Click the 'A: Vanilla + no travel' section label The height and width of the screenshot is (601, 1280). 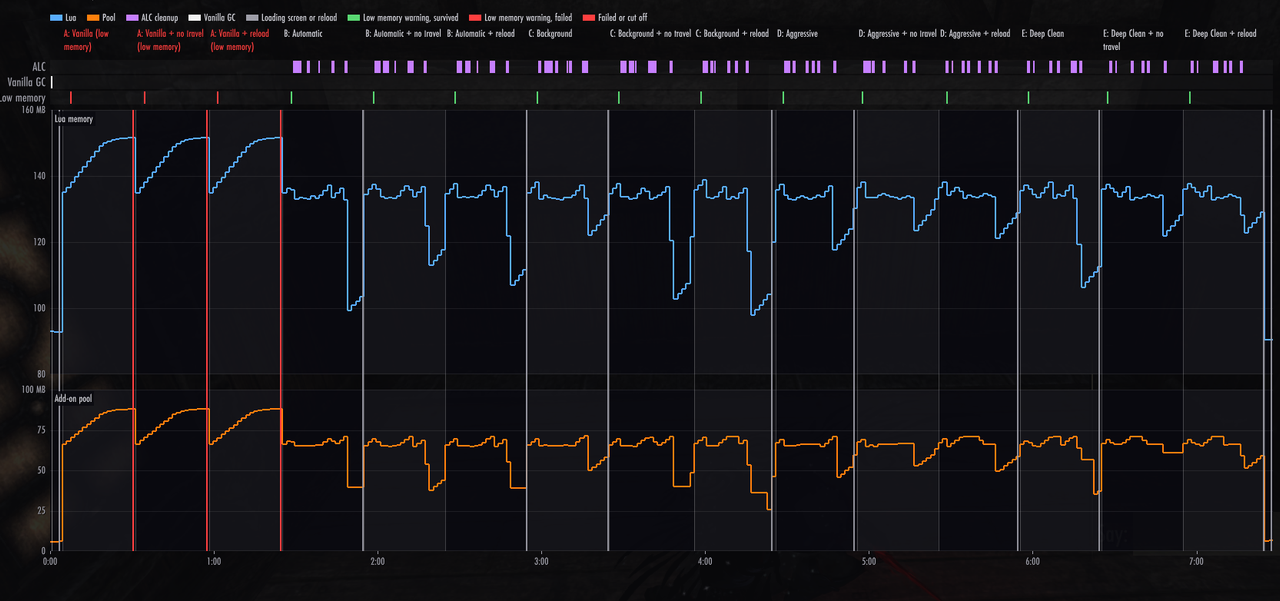pos(170,40)
